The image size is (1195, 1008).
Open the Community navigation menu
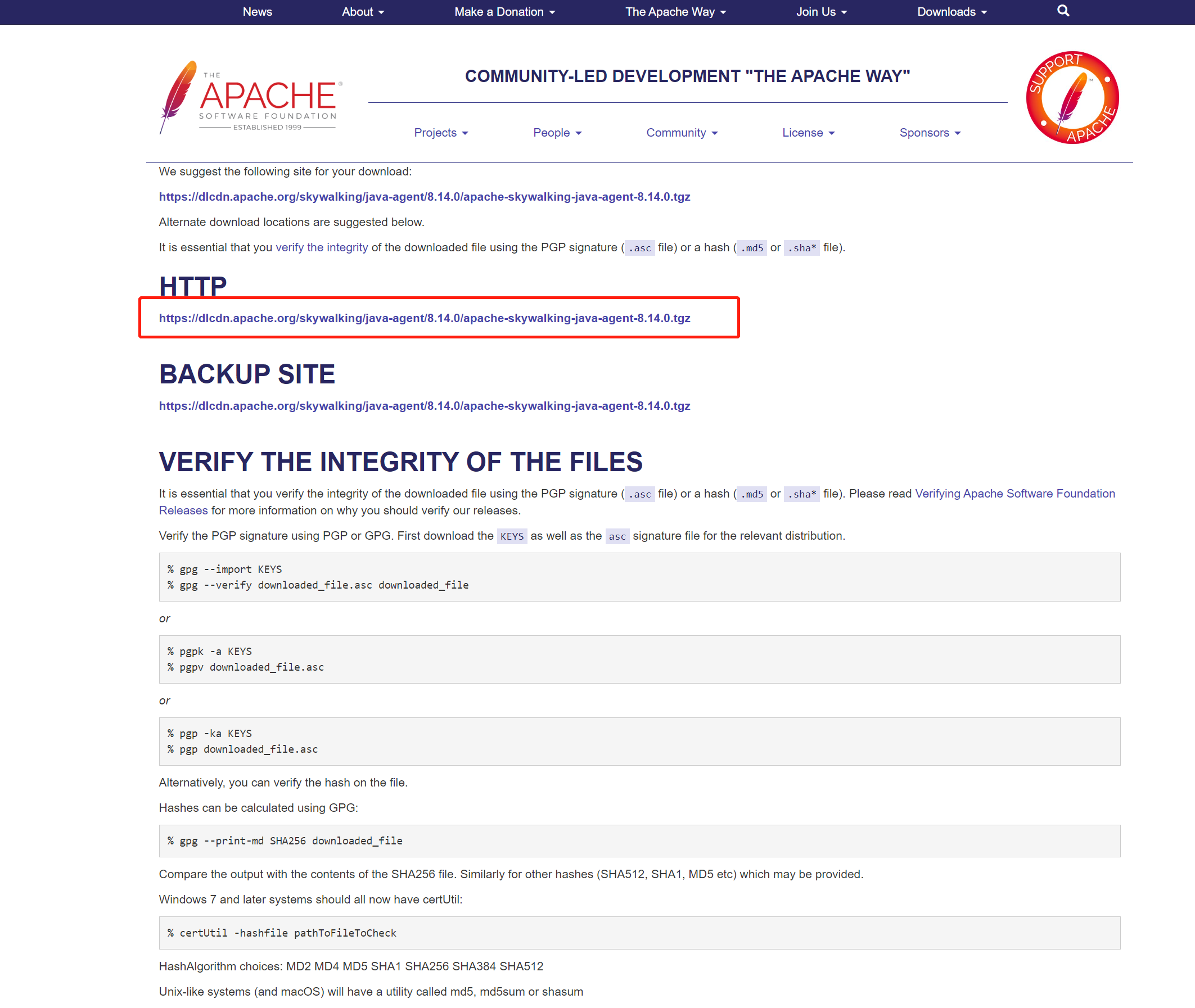681,133
